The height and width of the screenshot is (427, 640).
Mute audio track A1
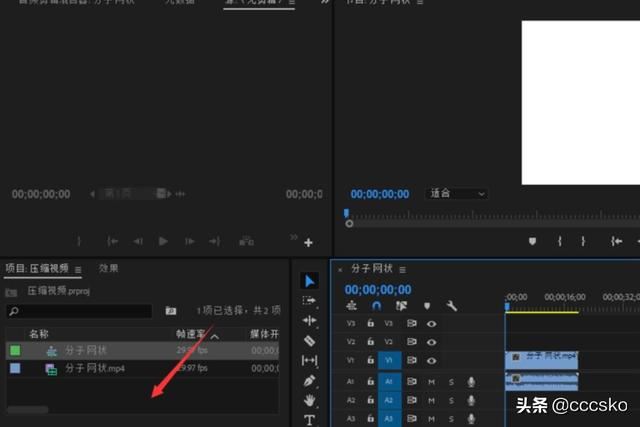coord(432,382)
